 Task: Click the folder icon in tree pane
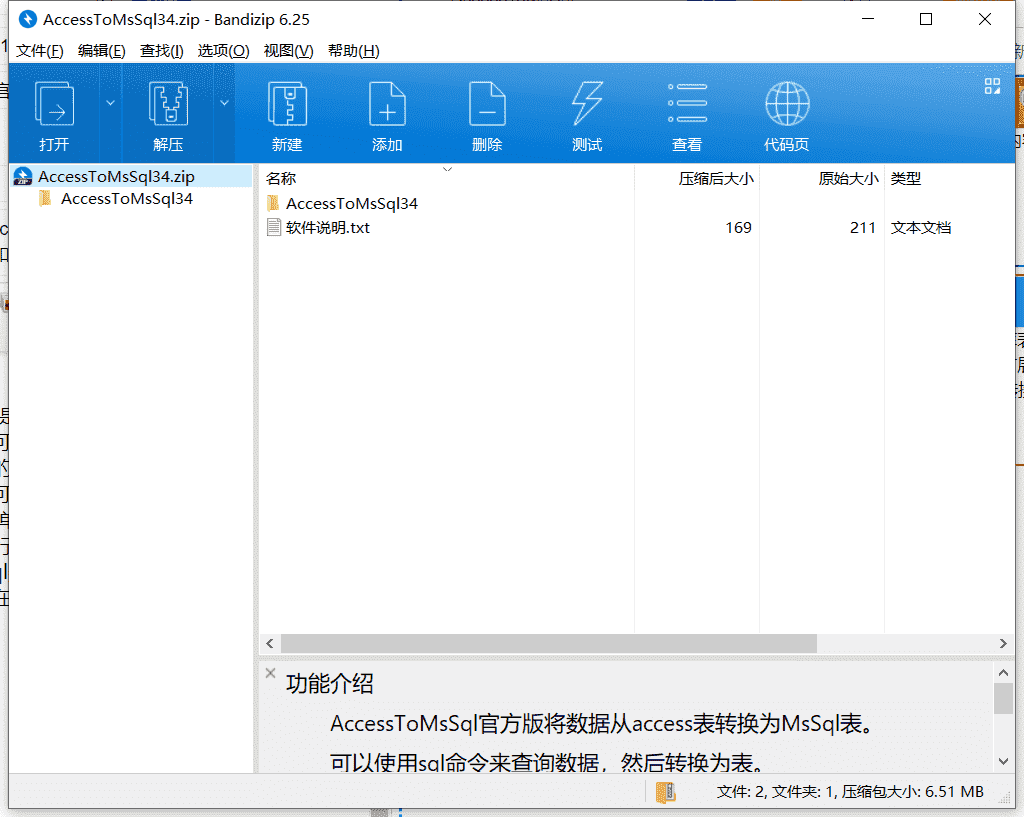pyautogui.click(x=45, y=199)
